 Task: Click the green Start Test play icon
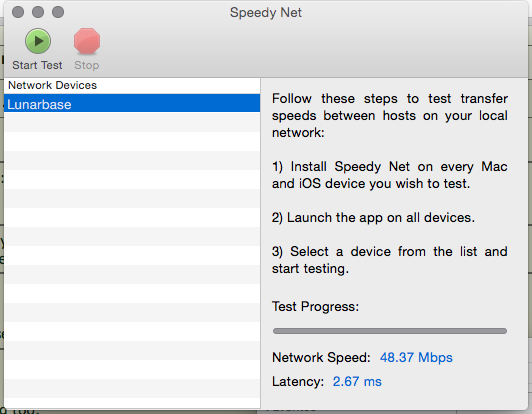point(38,41)
